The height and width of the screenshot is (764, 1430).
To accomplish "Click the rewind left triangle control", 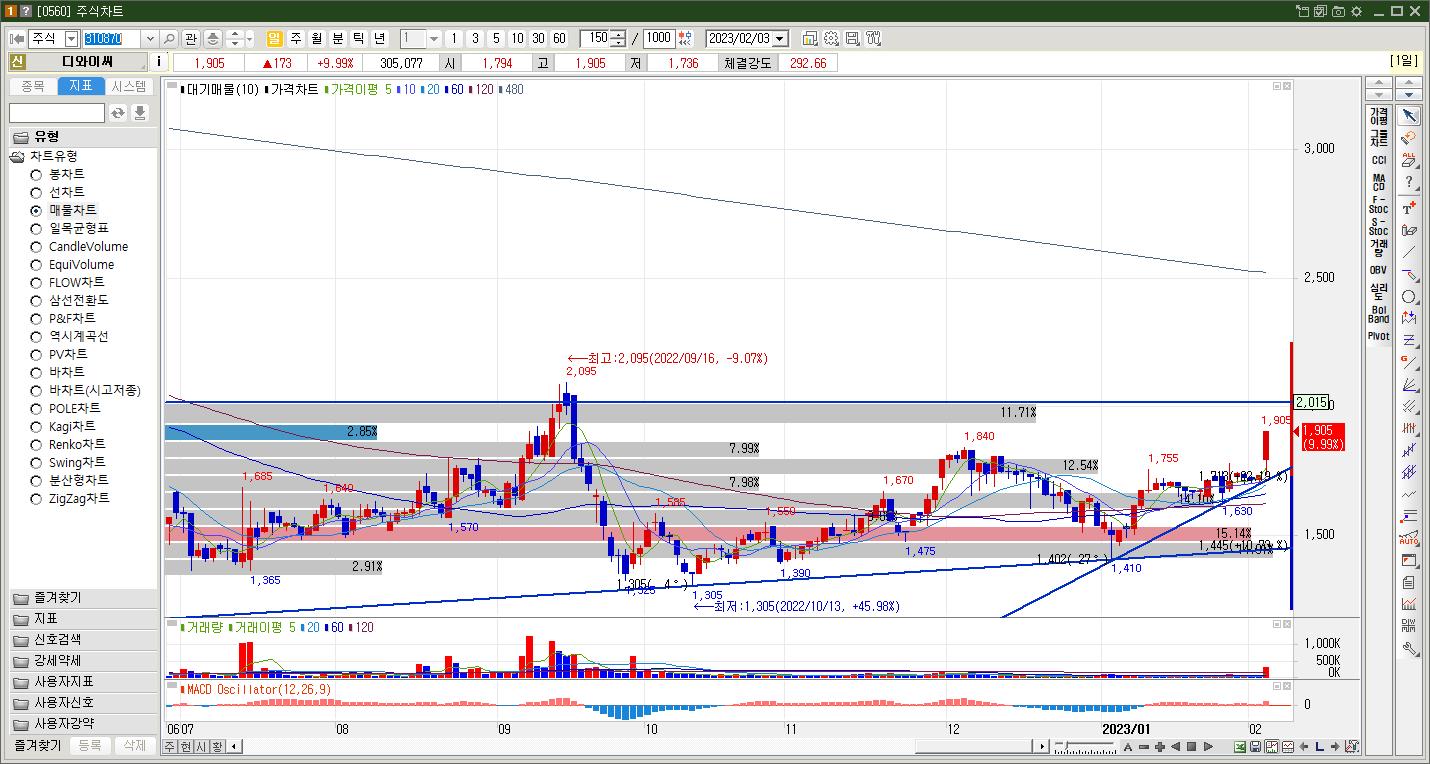I will 1176,746.
